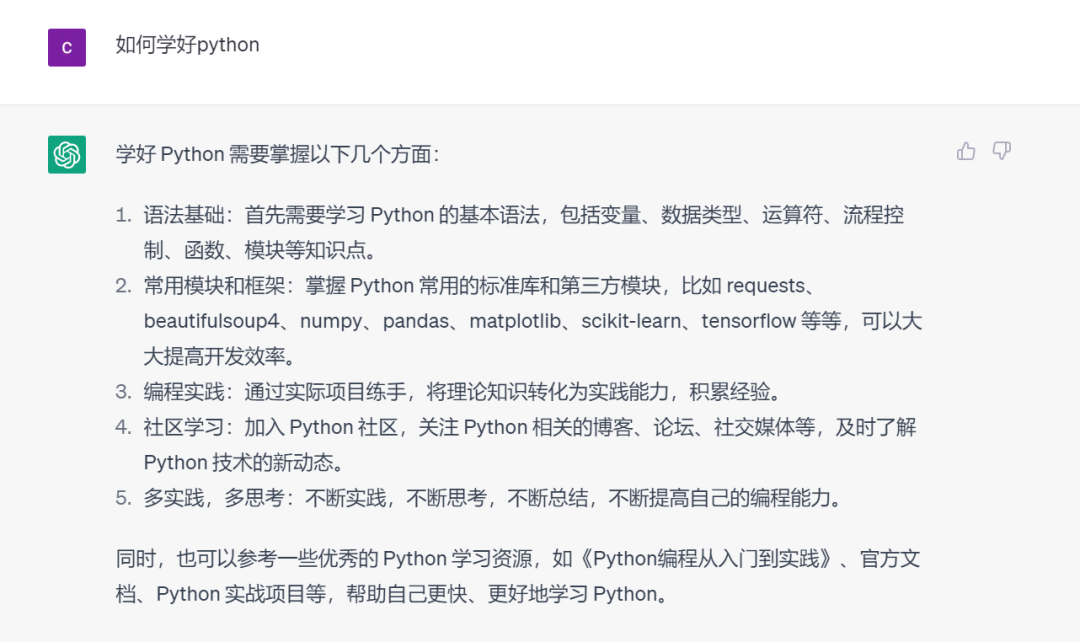The width and height of the screenshot is (1080, 642).
Task: Click the word "beautifulsoup4"
Action: (x=209, y=321)
